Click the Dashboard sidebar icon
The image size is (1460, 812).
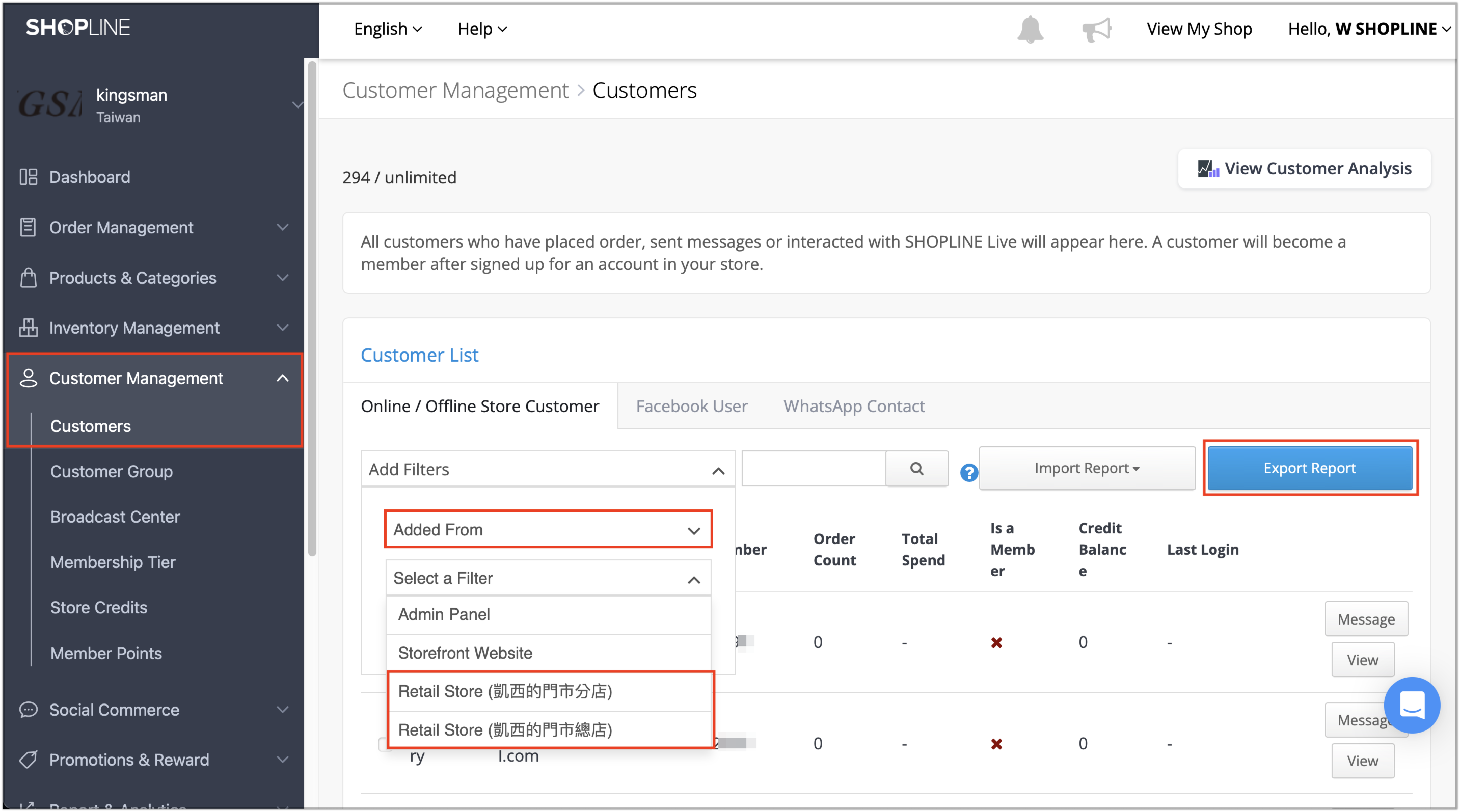click(x=28, y=177)
